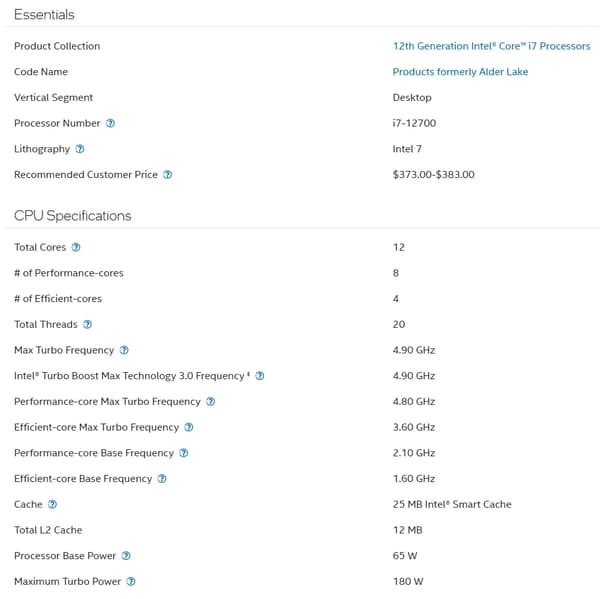Open the Products formerly Alder Lake link
600x599 pixels.
460,72
